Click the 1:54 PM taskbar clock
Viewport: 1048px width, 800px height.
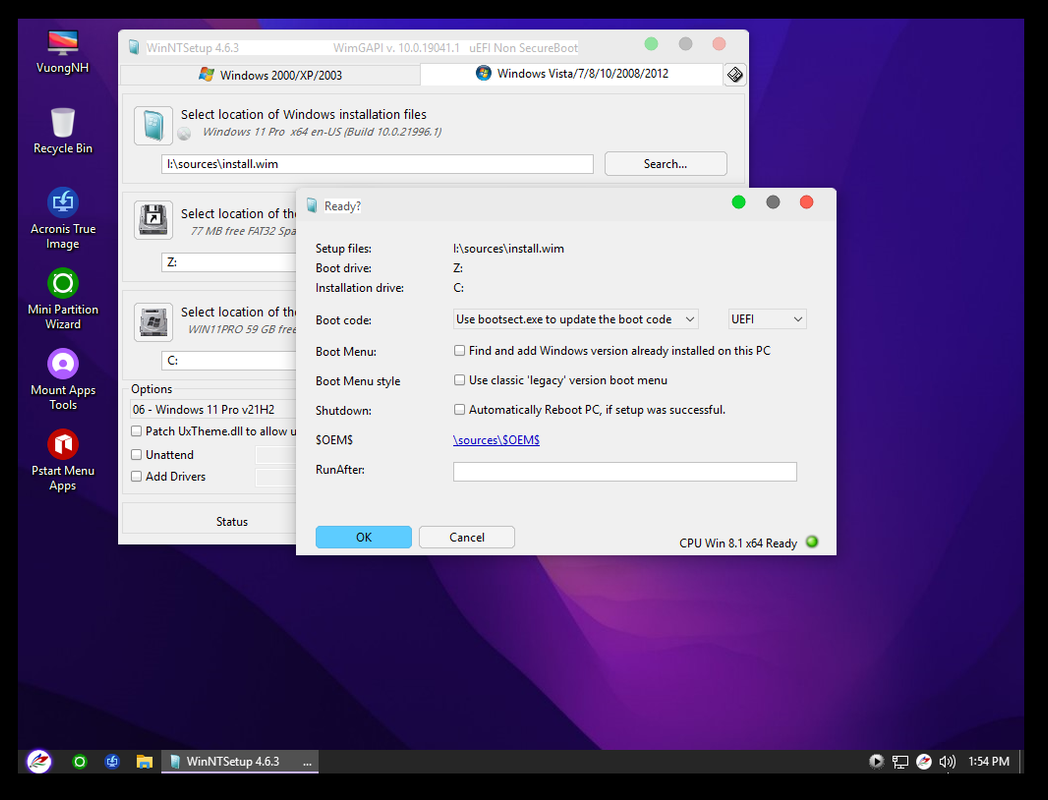(x=989, y=761)
